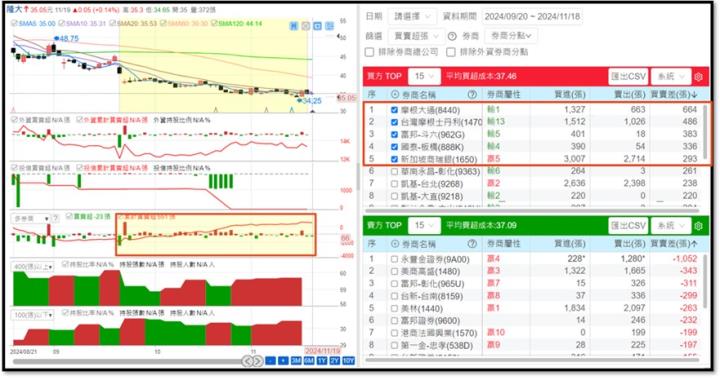Check 永豐金證券(9A00) seller checkbox
This screenshot has width=720, height=380.
(394, 259)
